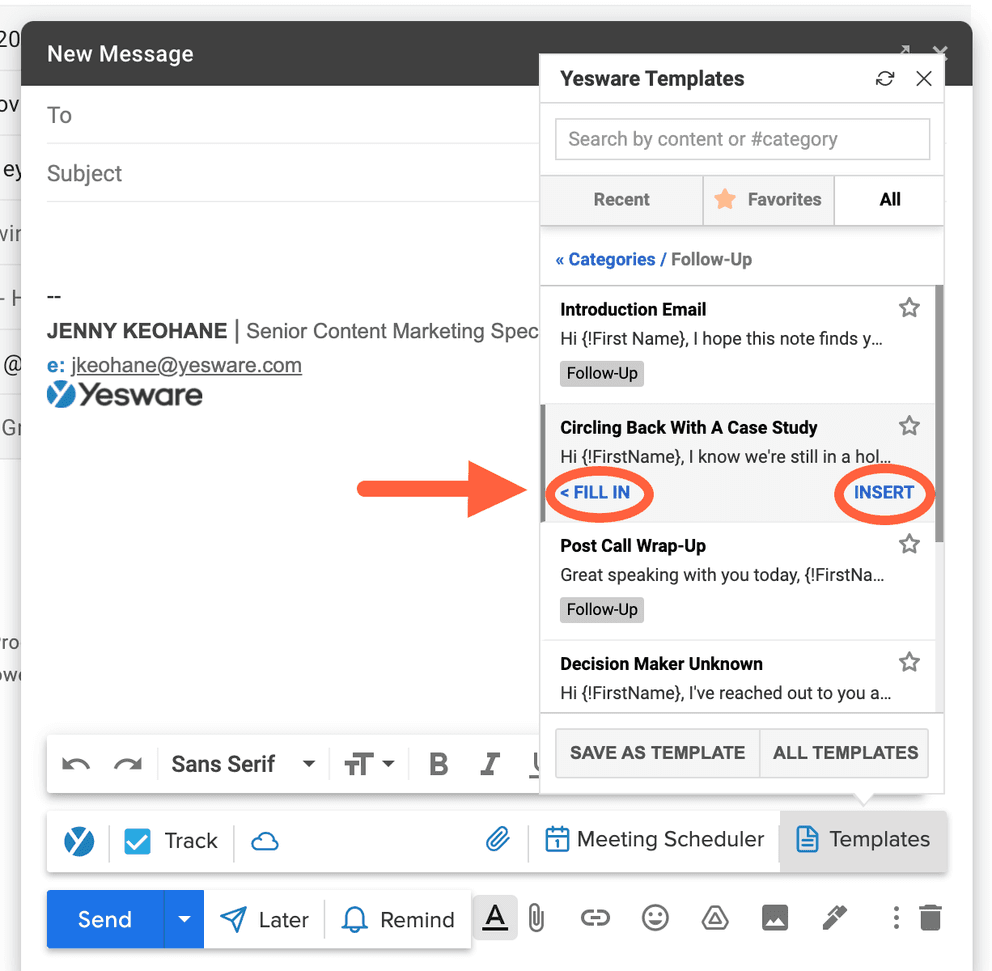Open the Recent templates tab

coord(621,200)
